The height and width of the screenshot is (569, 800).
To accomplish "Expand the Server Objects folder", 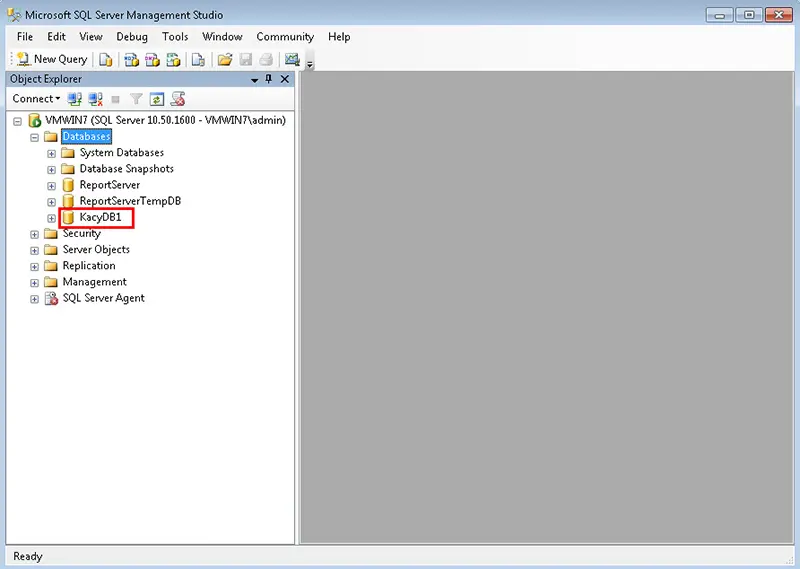I will pos(34,251).
